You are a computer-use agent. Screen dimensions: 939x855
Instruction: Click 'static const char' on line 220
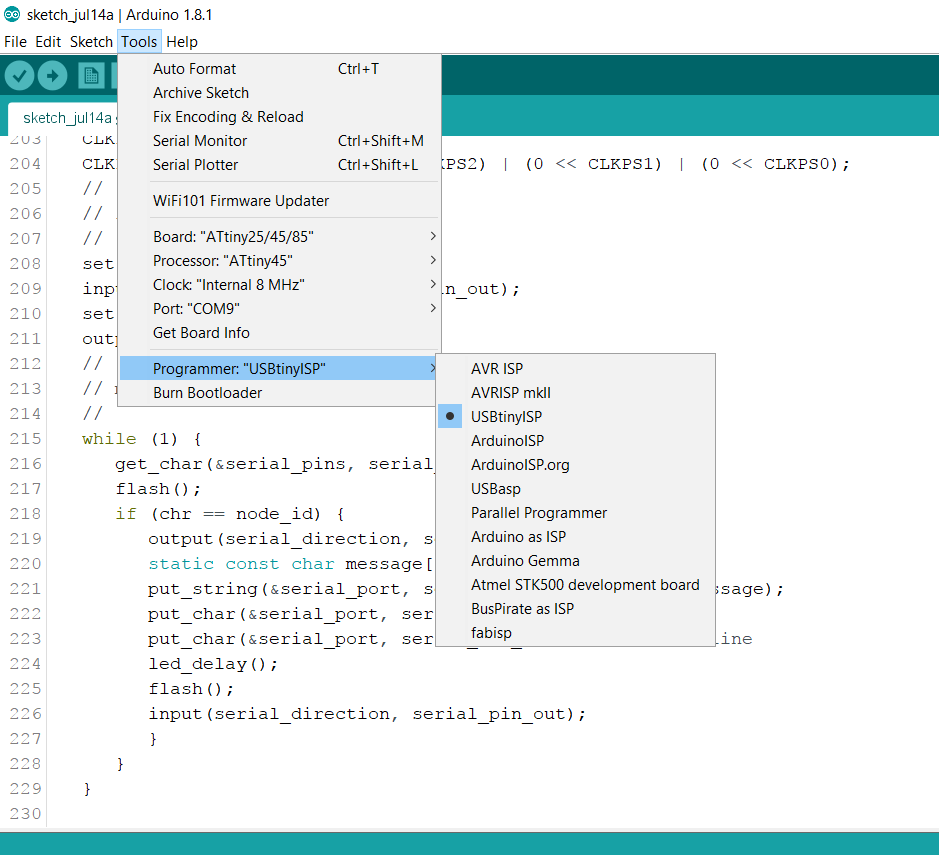[x=241, y=564]
